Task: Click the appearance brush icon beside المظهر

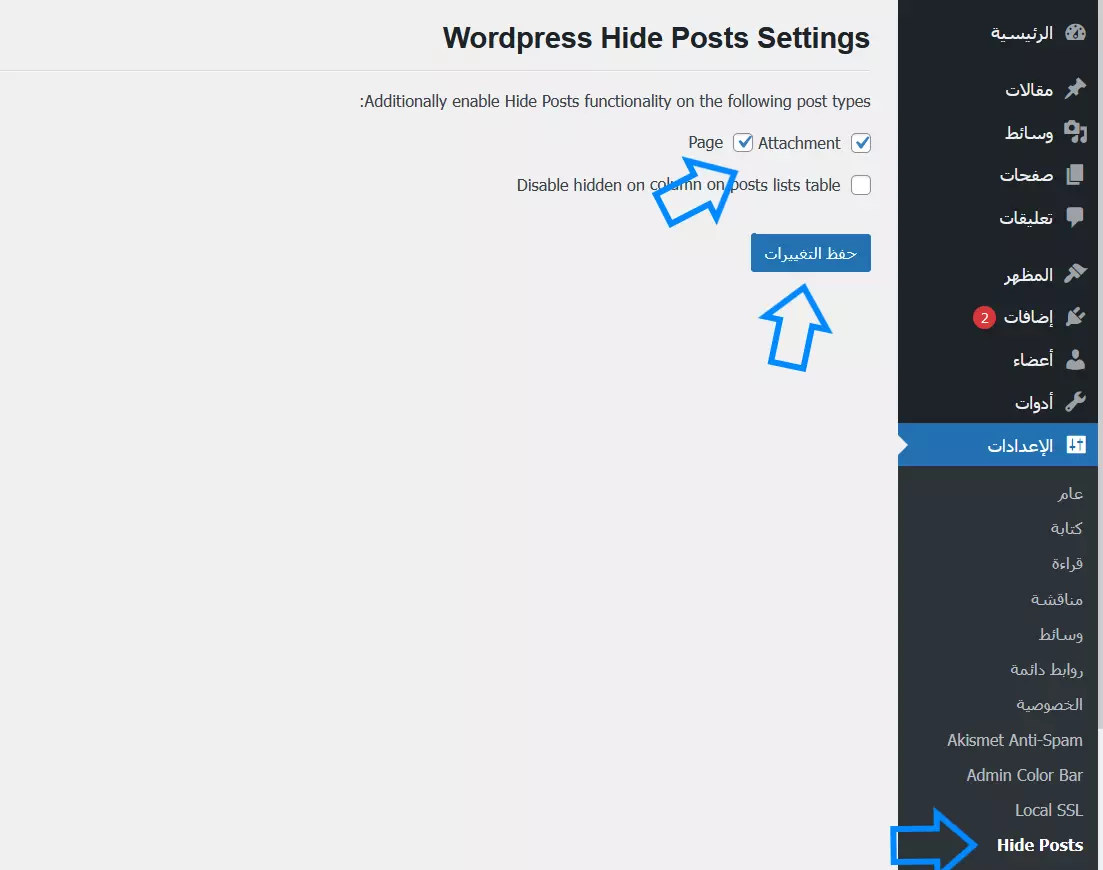Action: (x=1075, y=274)
